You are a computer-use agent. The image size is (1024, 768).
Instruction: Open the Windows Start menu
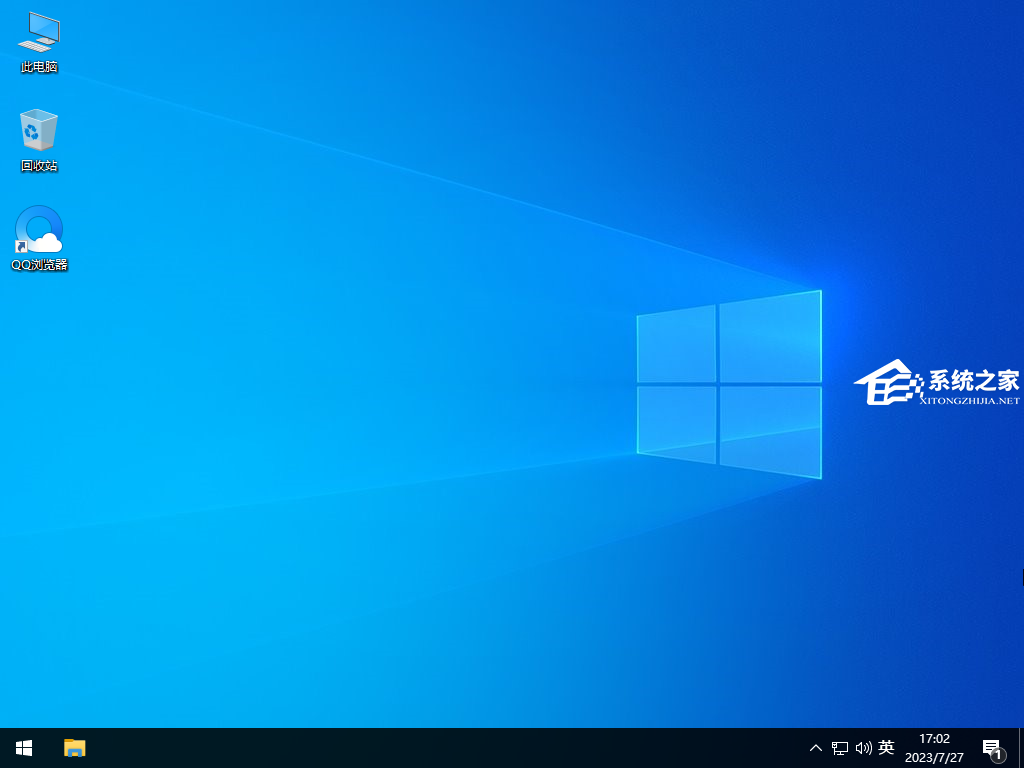(24, 748)
